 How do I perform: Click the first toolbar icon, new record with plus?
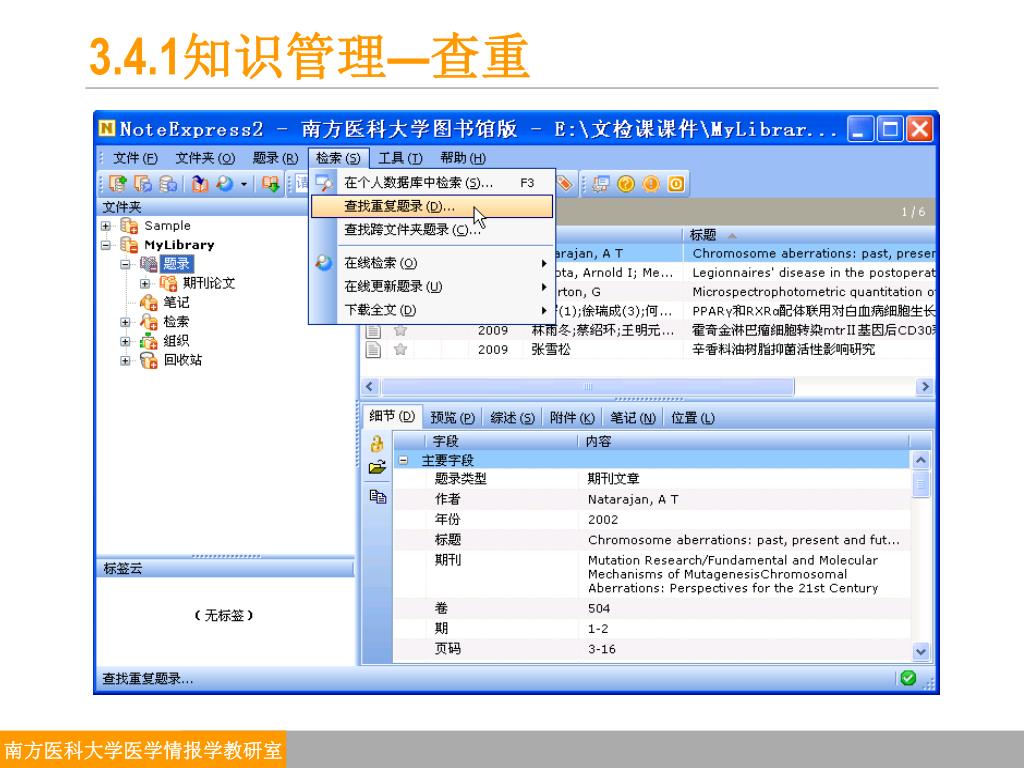click(118, 184)
